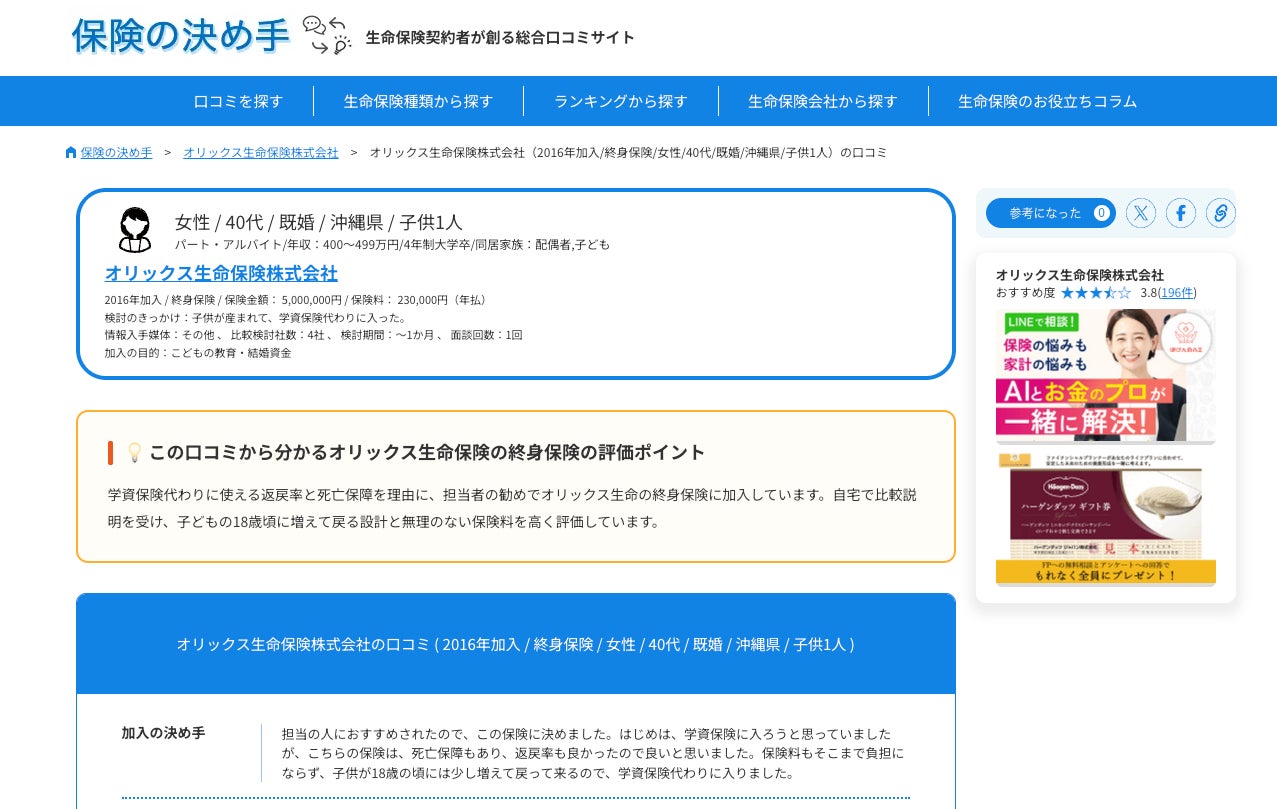
Task: Click パート・アルバイト/年収 profile detail line
Action: [392, 245]
